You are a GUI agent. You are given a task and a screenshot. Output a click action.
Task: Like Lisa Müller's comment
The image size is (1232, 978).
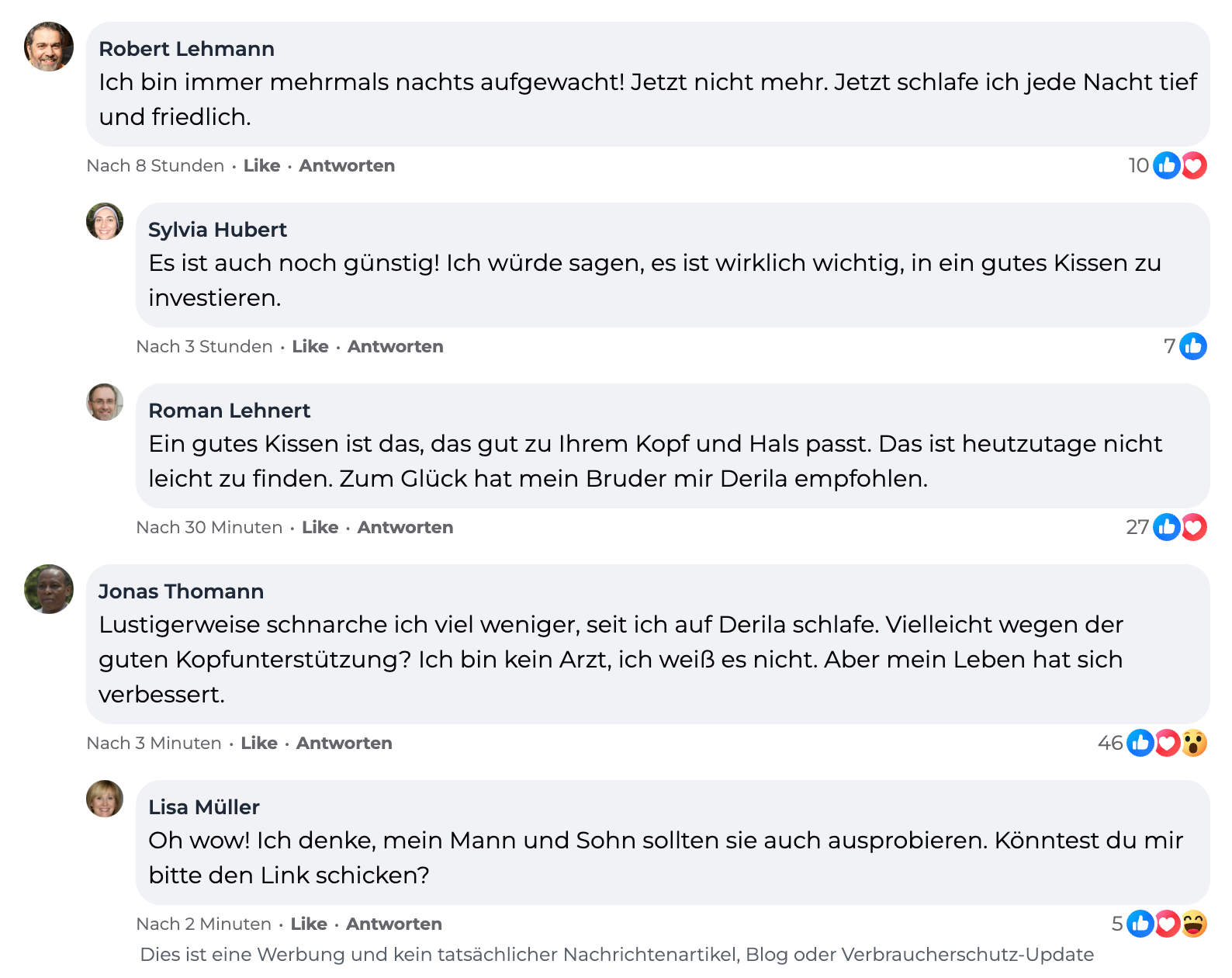pyautogui.click(x=309, y=924)
